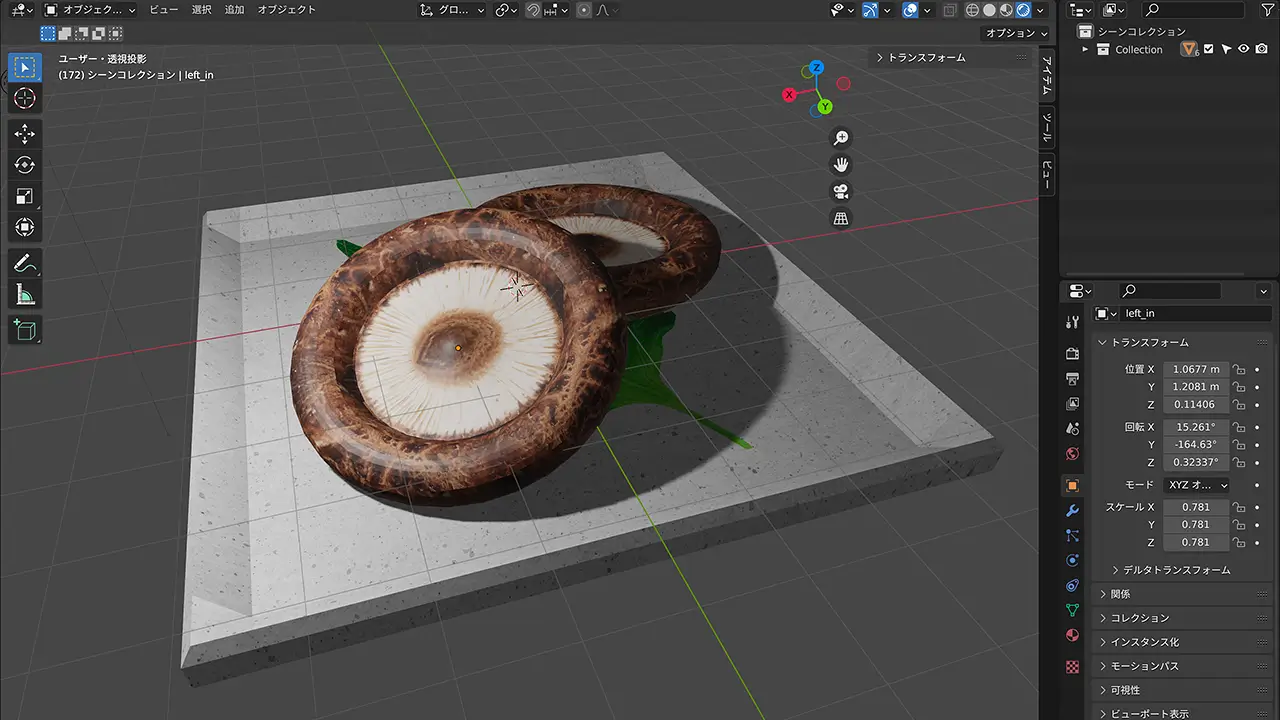The height and width of the screenshot is (720, 1280).
Task: Open the オプション options dropdown
Action: point(1016,33)
